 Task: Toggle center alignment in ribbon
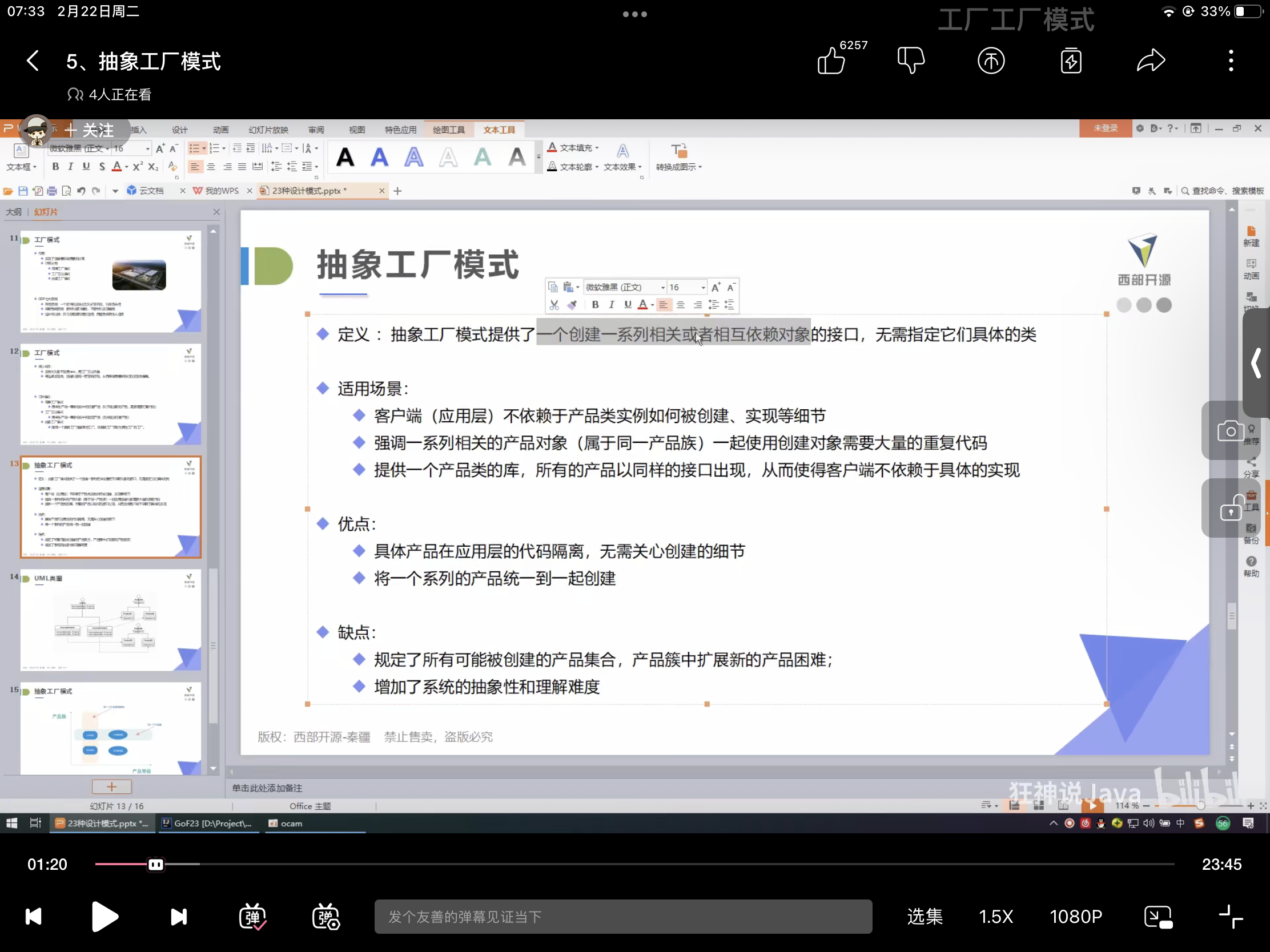(211, 167)
